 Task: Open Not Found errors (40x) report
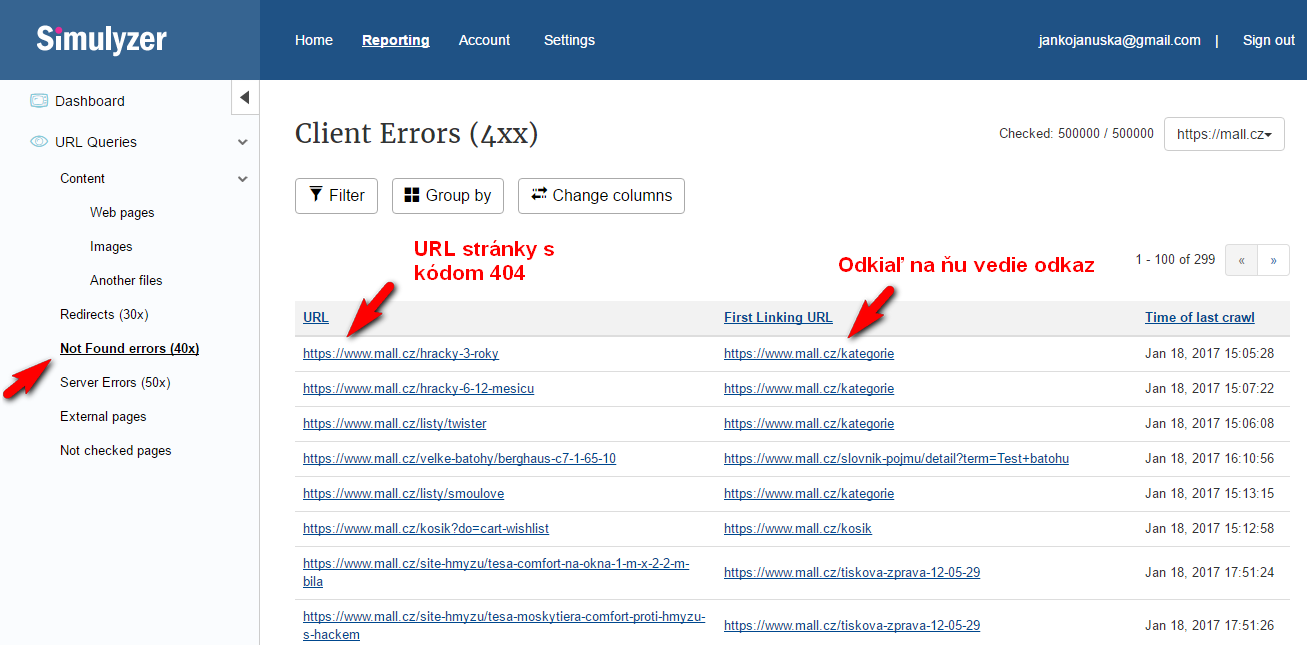point(129,348)
